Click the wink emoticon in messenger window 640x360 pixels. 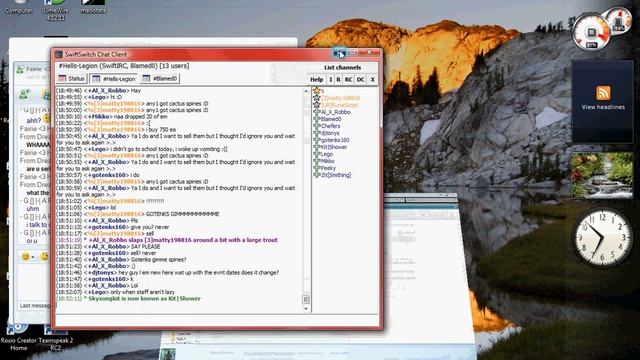44,257
